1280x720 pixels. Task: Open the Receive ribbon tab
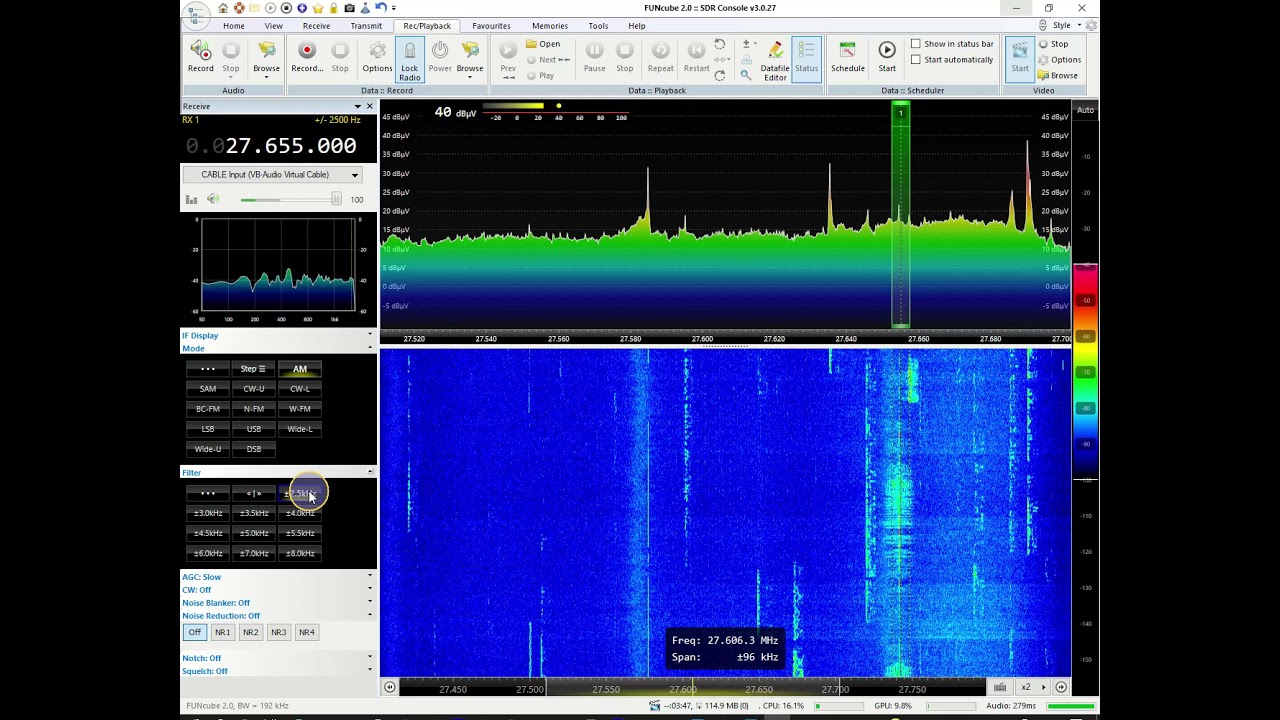coord(316,26)
